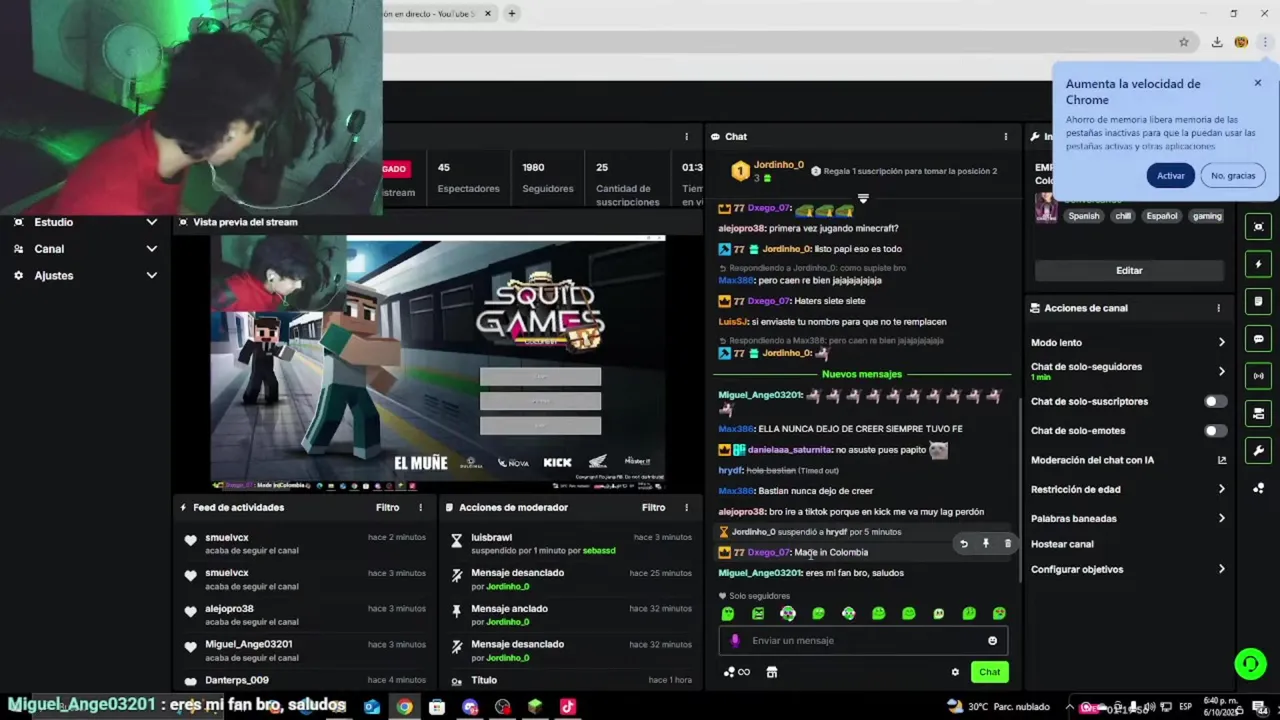Screen dimensions: 1280x720
Task: Toggle Chat de solo-suscriptores switch
Action: [1215, 401]
